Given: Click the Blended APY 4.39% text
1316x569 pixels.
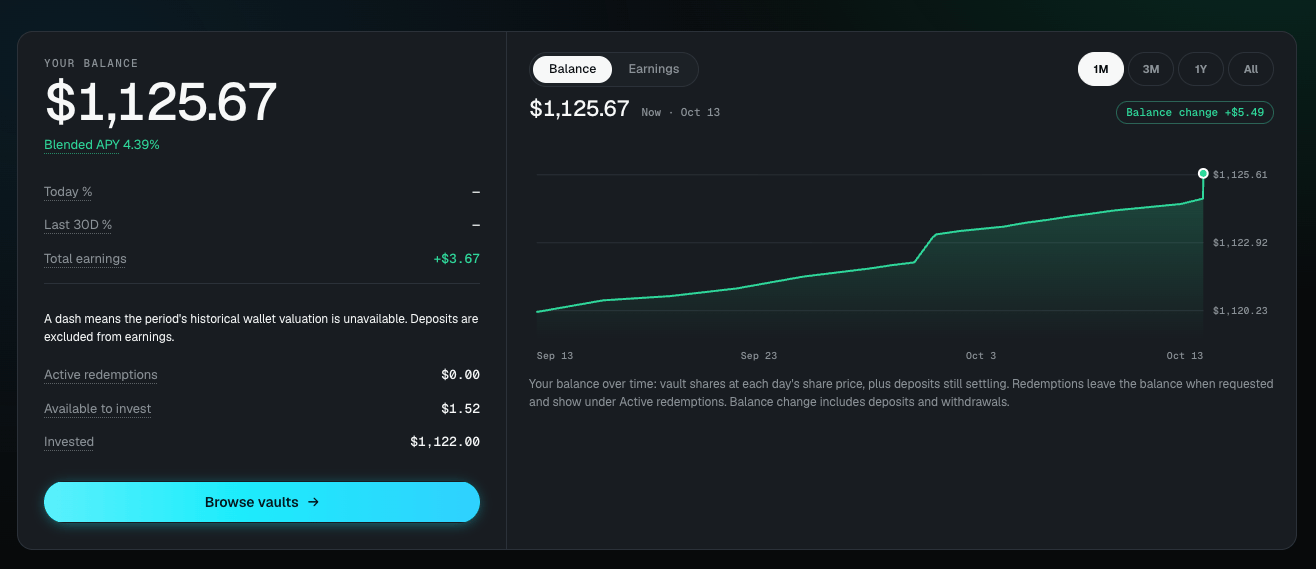Looking at the screenshot, I should [102, 145].
